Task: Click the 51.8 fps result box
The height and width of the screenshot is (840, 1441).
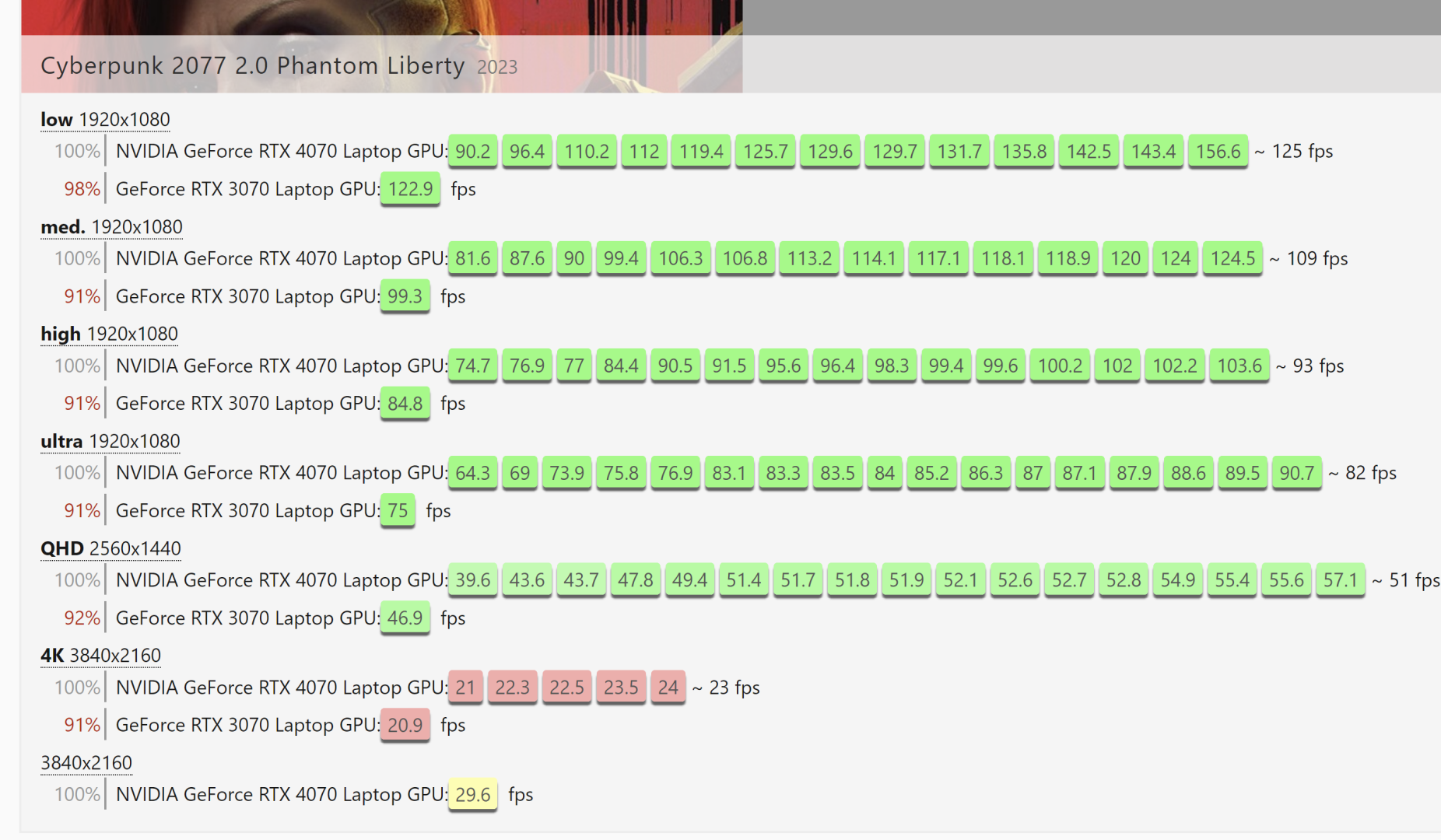Action: pos(853,580)
